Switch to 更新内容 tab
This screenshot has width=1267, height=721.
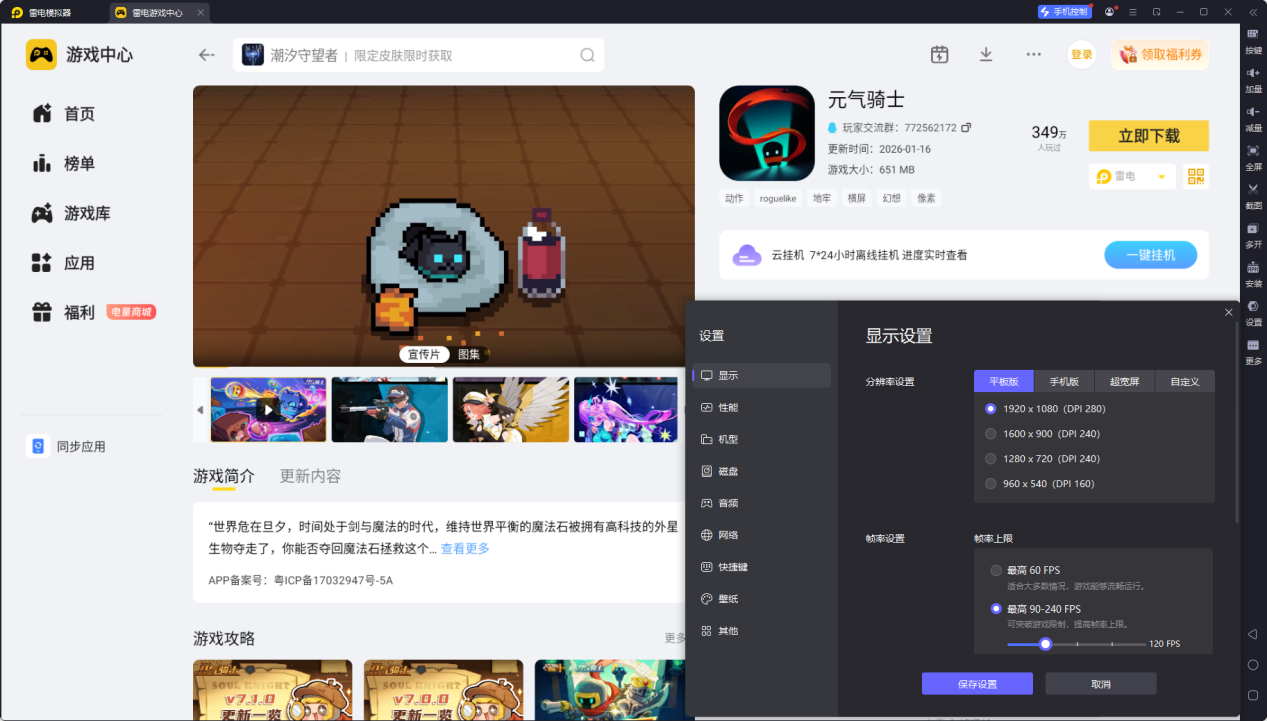pos(310,476)
